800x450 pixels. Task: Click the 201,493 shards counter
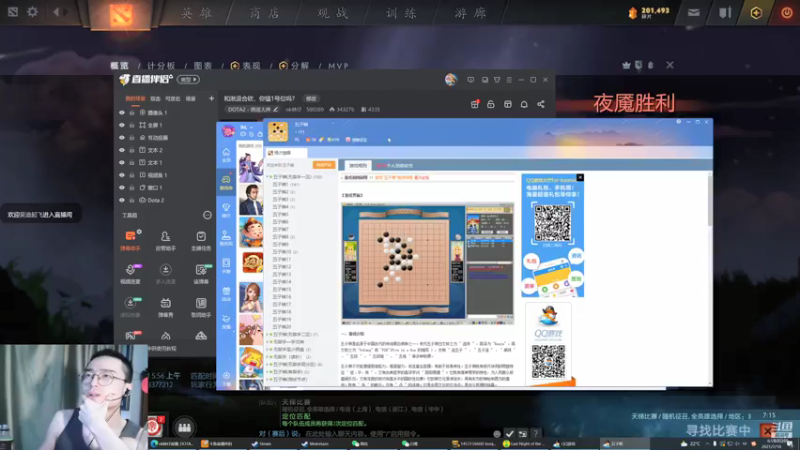(649, 13)
